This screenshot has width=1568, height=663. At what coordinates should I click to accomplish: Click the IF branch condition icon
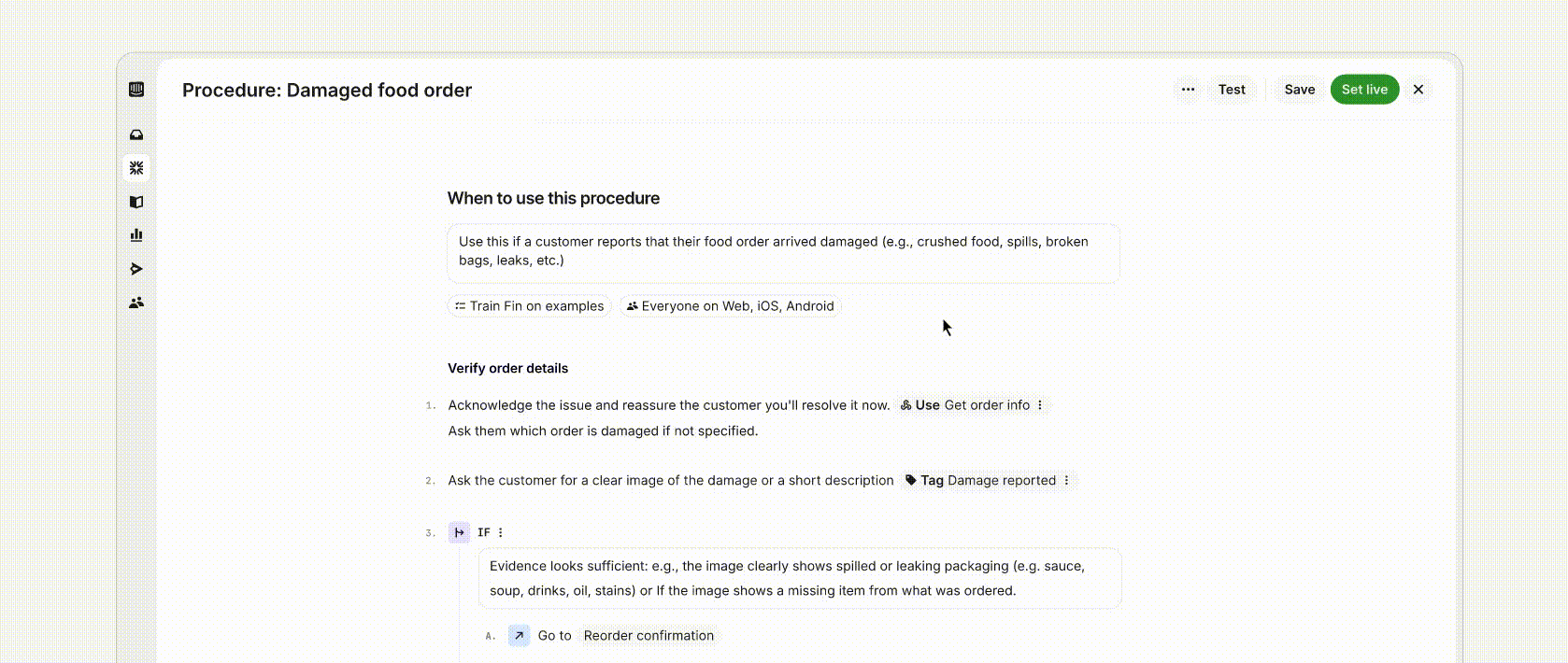pos(459,532)
